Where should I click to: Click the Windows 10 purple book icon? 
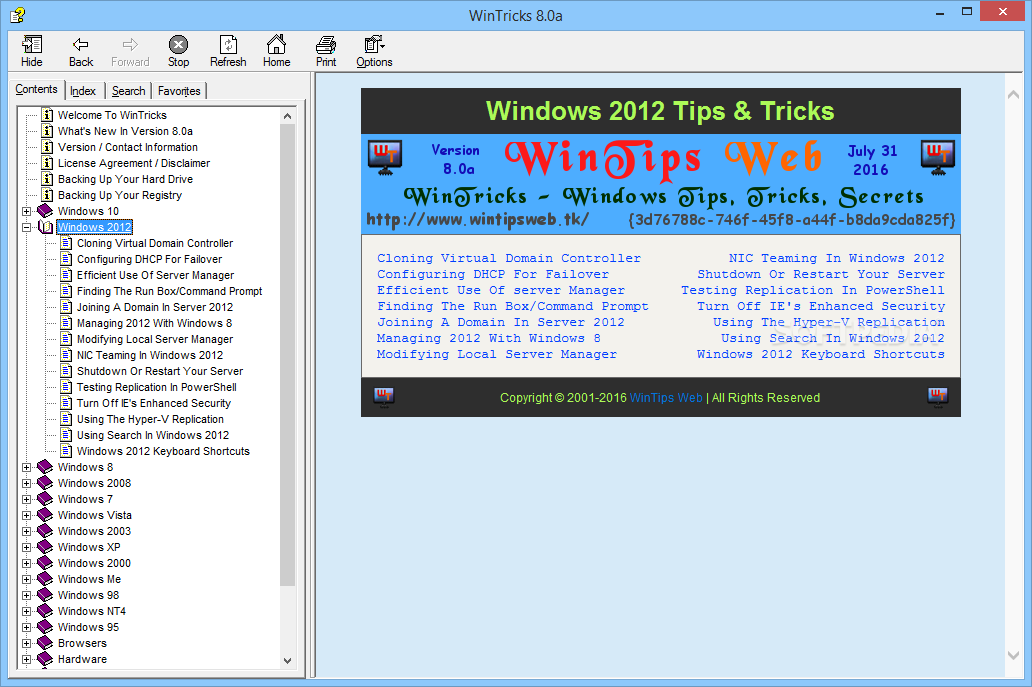click(45, 211)
